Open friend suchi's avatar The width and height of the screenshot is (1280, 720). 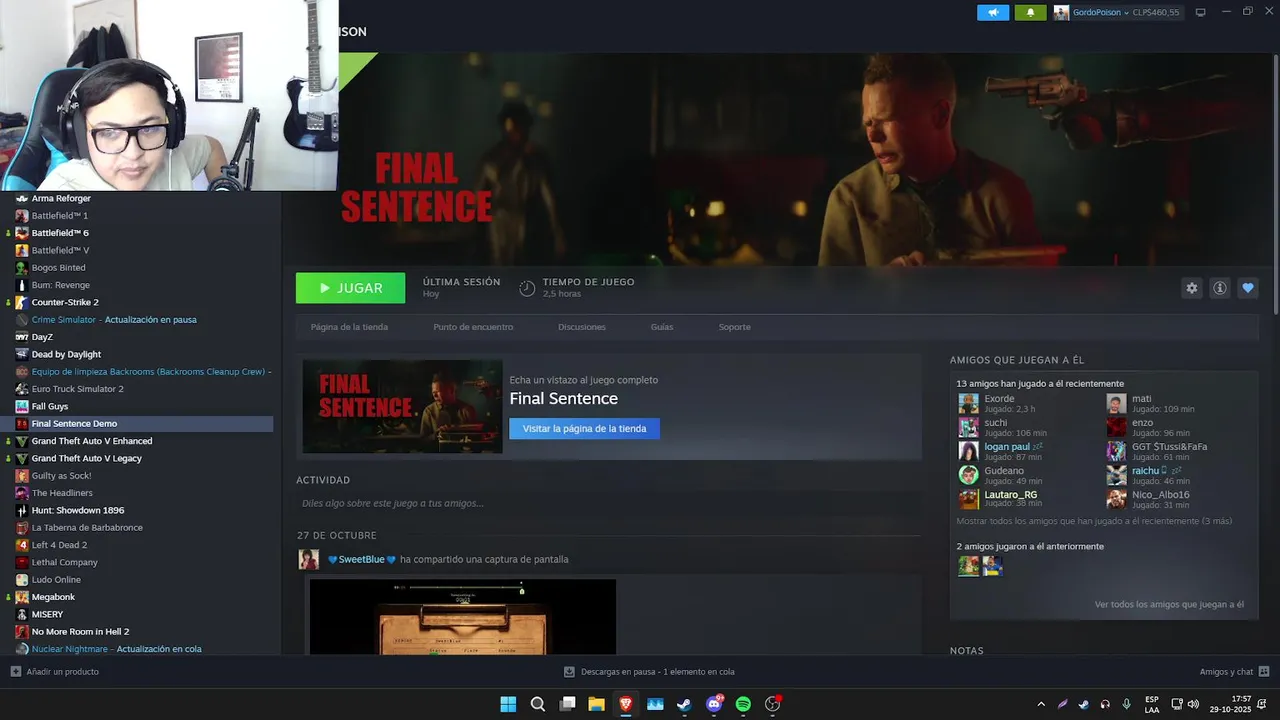coord(968,427)
